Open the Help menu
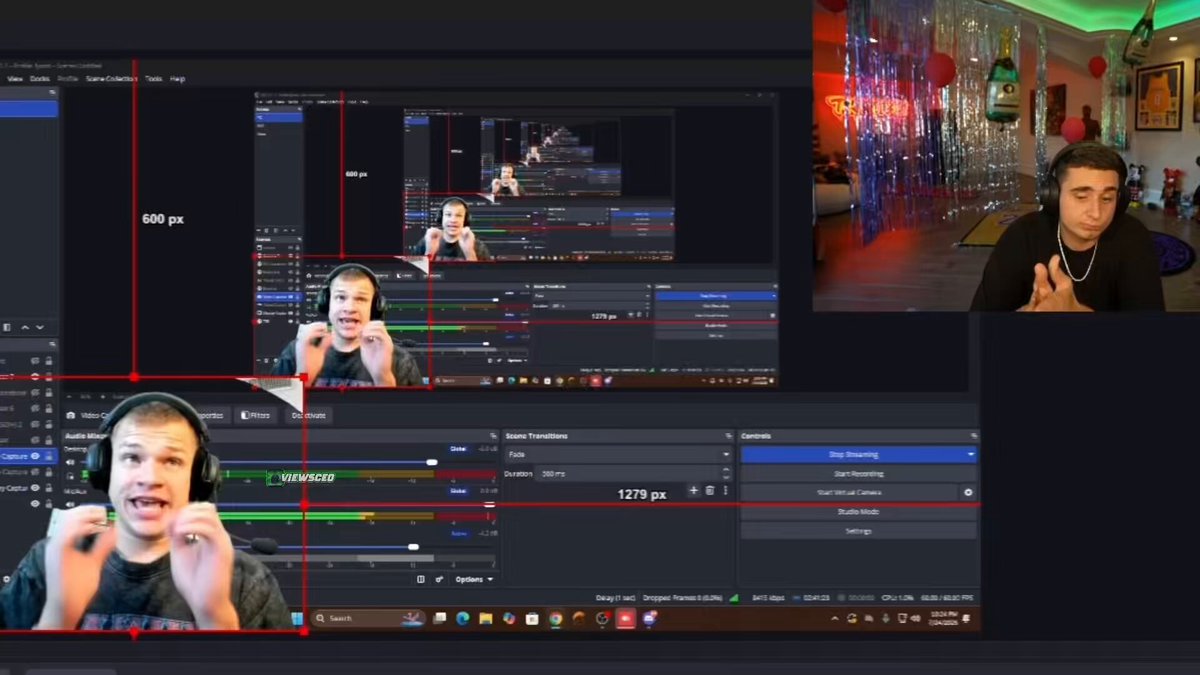Screen dimensions: 1200x675 point(177,78)
